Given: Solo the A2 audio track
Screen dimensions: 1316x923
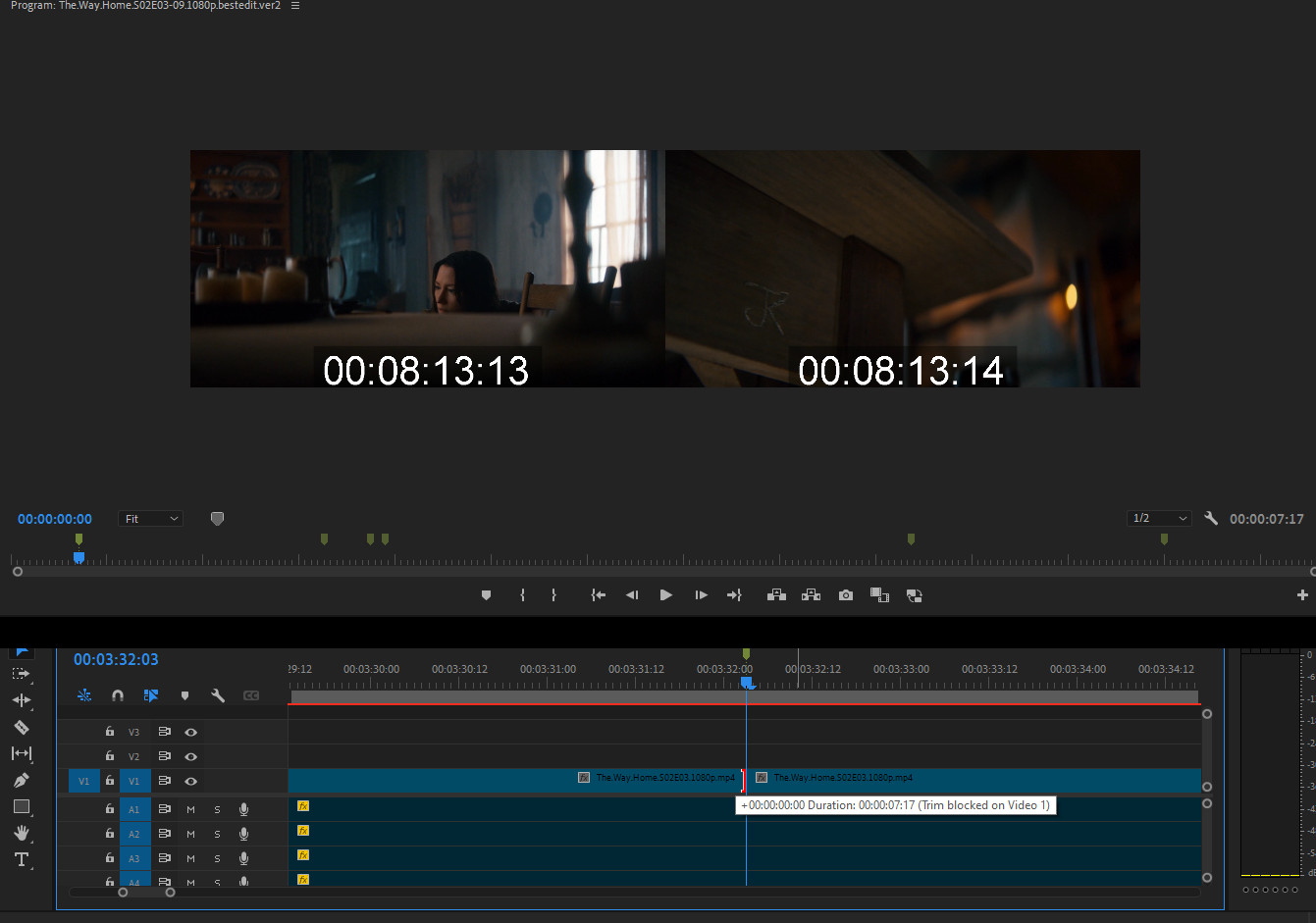Looking at the screenshot, I should pos(217,834).
